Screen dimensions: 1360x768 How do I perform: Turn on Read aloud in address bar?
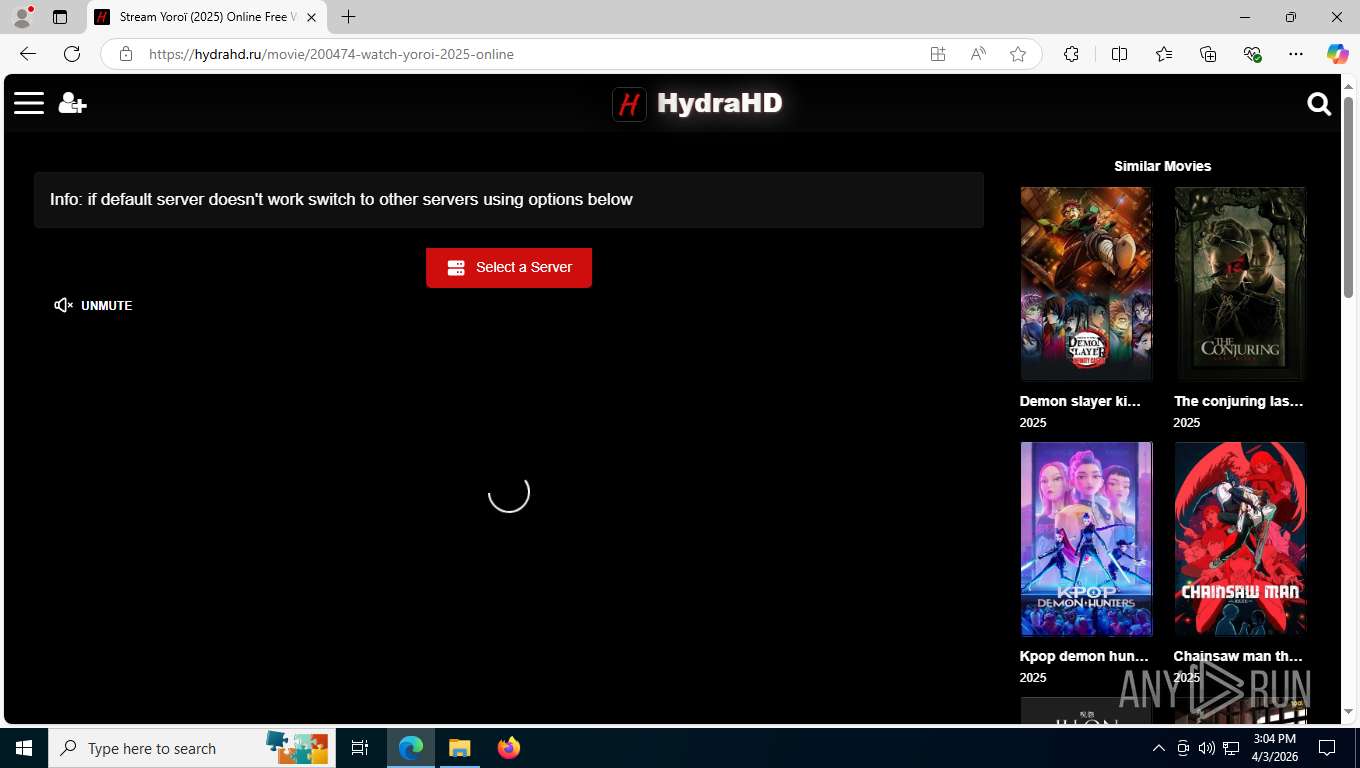(x=978, y=54)
